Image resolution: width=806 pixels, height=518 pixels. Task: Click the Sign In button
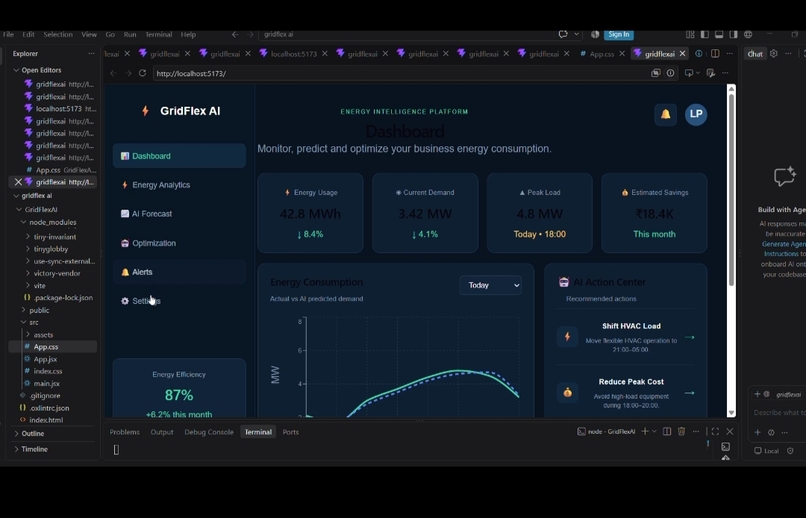(618, 34)
